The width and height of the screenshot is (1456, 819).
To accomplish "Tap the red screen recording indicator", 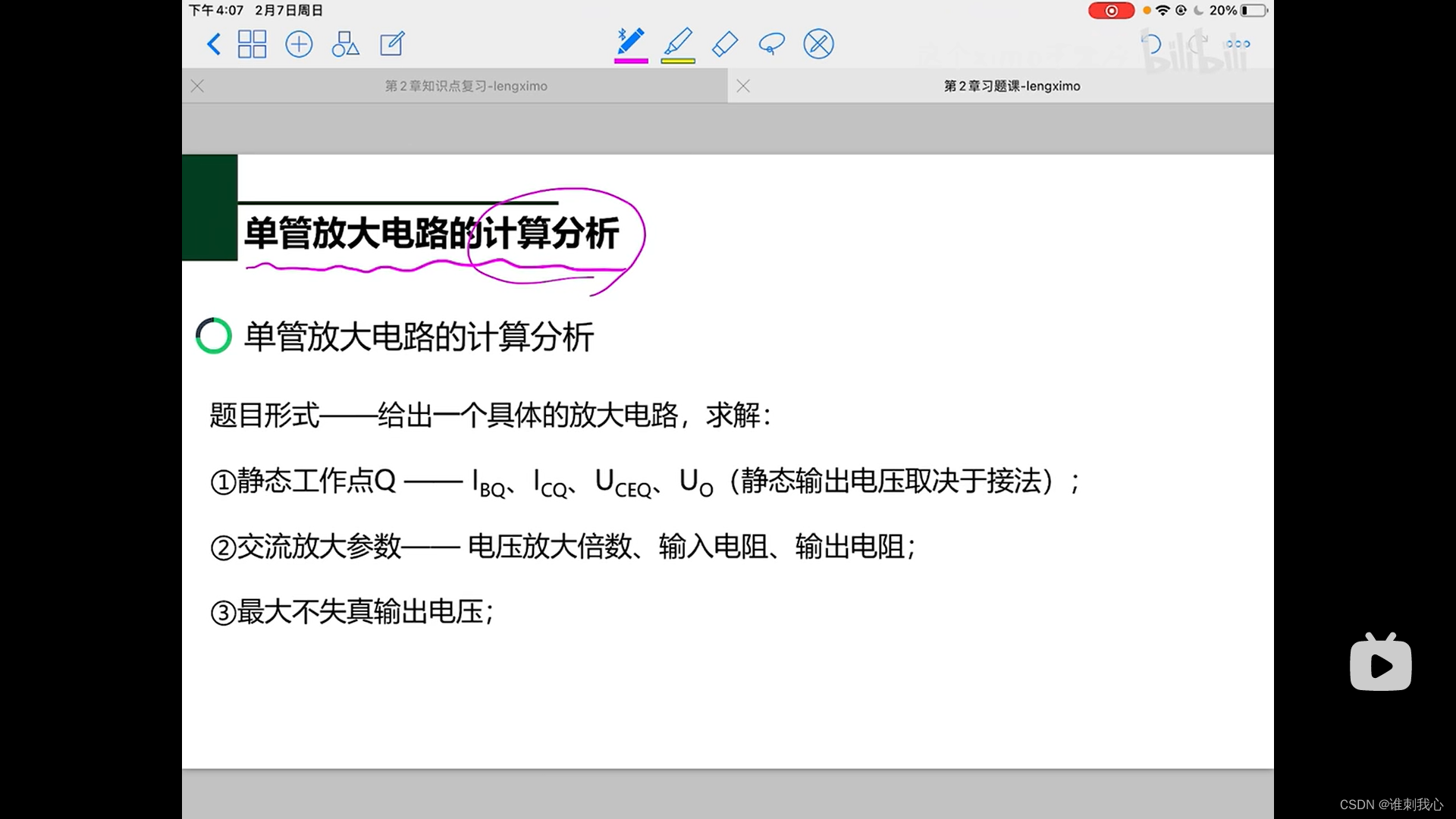I will [1111, 11].
